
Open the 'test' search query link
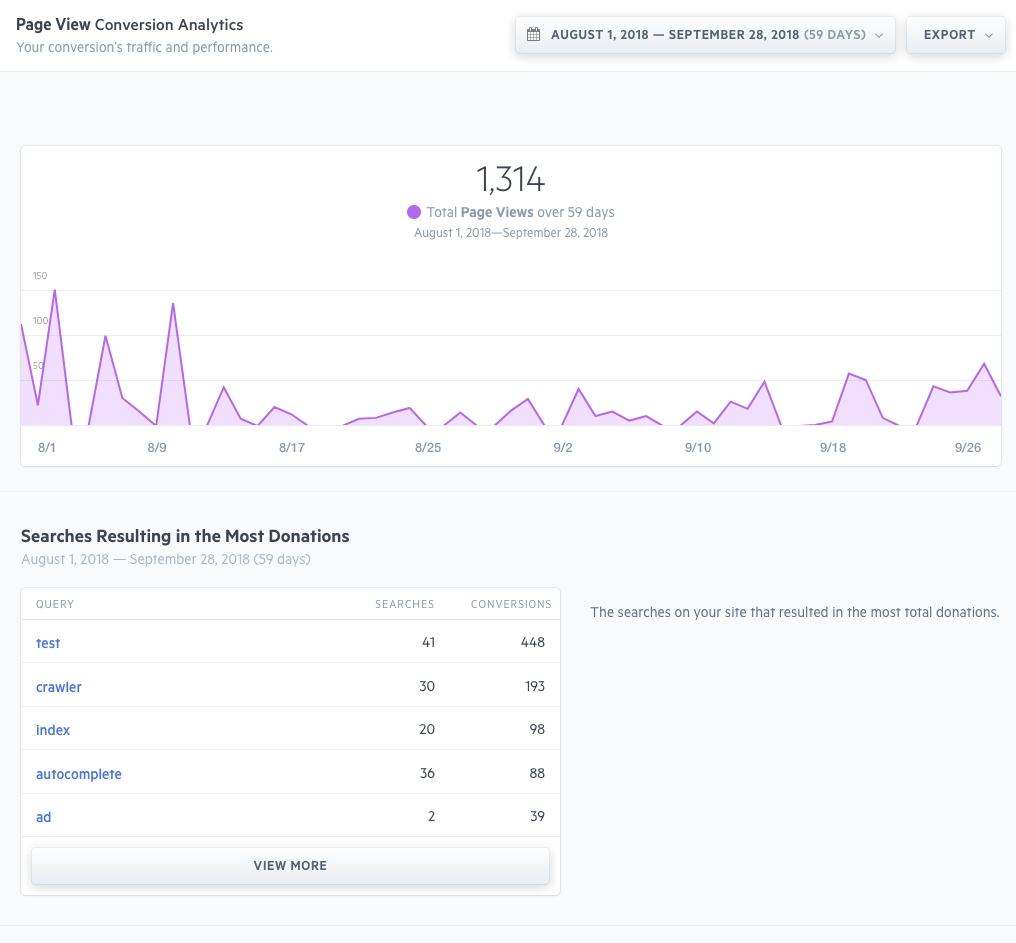click(48, 643)
